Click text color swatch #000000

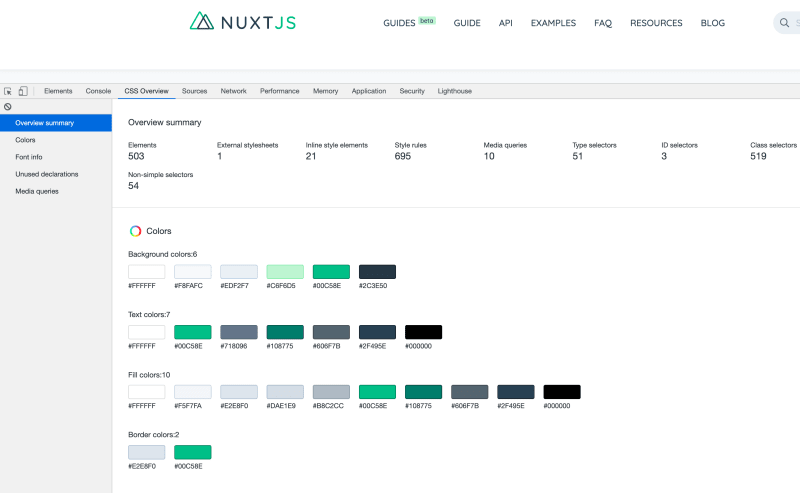(423, 332)
